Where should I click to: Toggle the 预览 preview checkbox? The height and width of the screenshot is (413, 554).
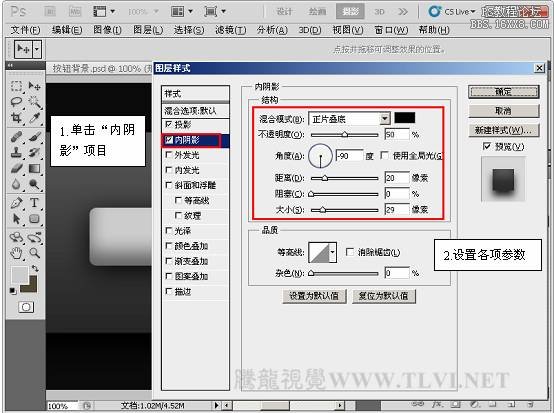[487, 146]
